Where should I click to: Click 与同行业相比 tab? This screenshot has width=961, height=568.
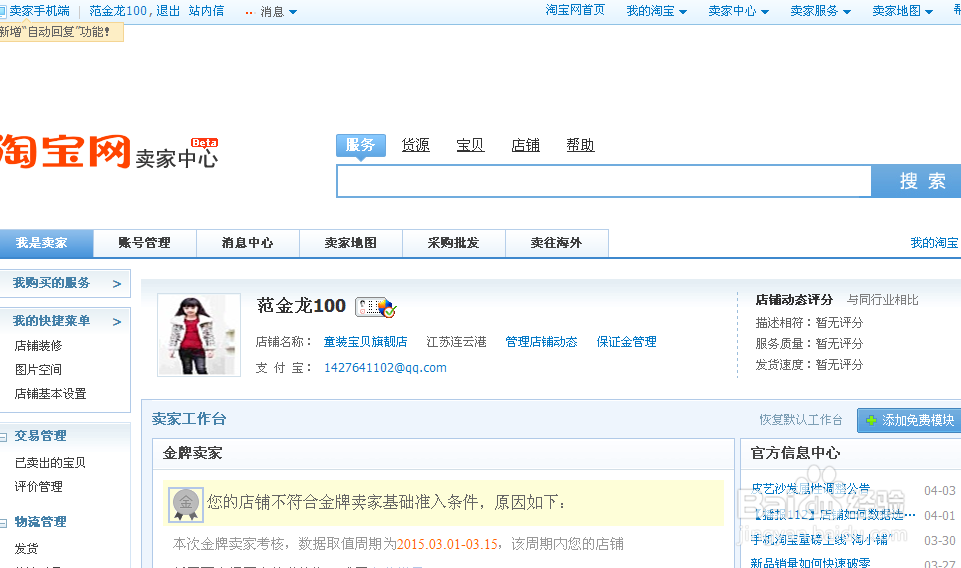point(883,300)
